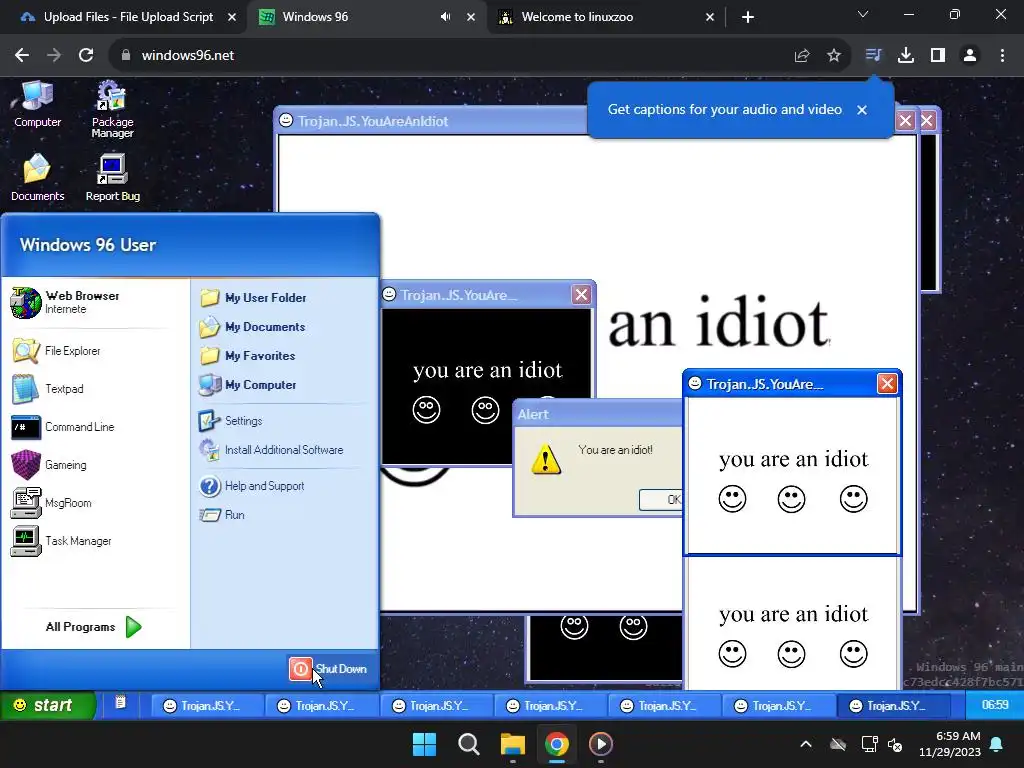1024x768 pixels.
Task: Open the Package Manager desktop icon
Action: 112,109
